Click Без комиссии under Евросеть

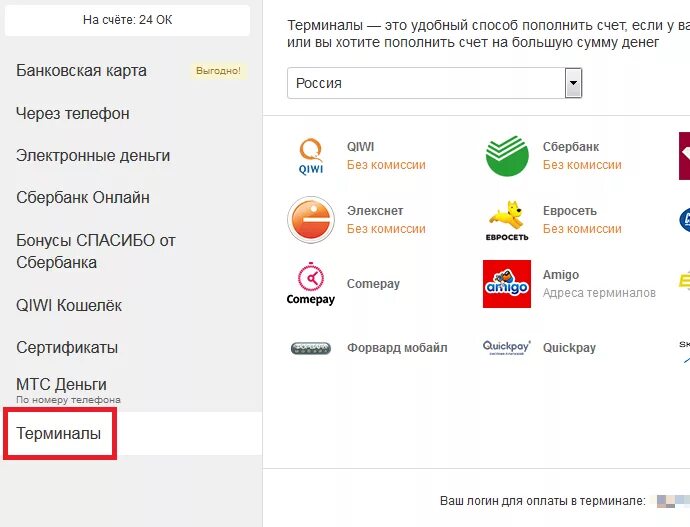coord(582,229)
